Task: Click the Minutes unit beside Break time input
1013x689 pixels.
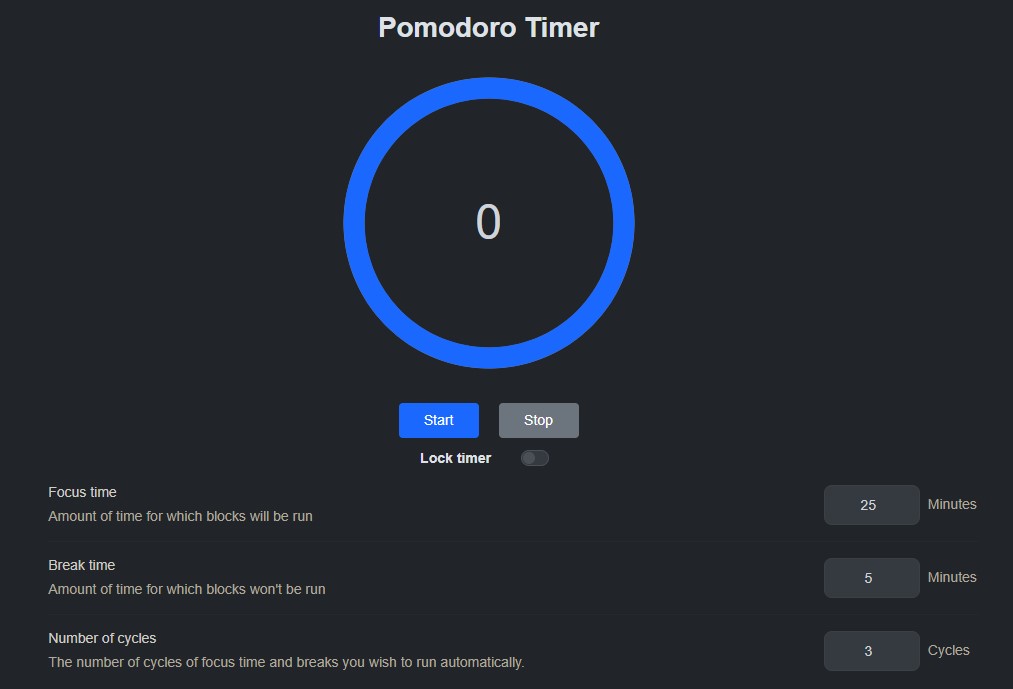Action: pos(952,577)
